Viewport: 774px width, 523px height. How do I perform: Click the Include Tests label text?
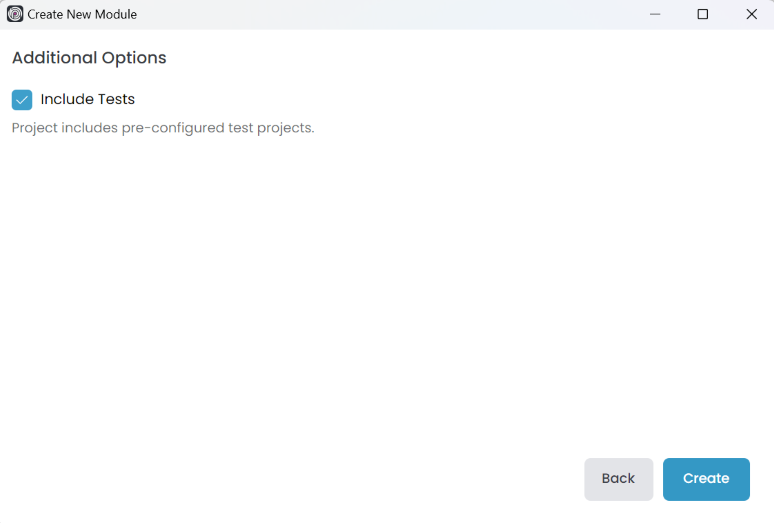pos(88,100)
